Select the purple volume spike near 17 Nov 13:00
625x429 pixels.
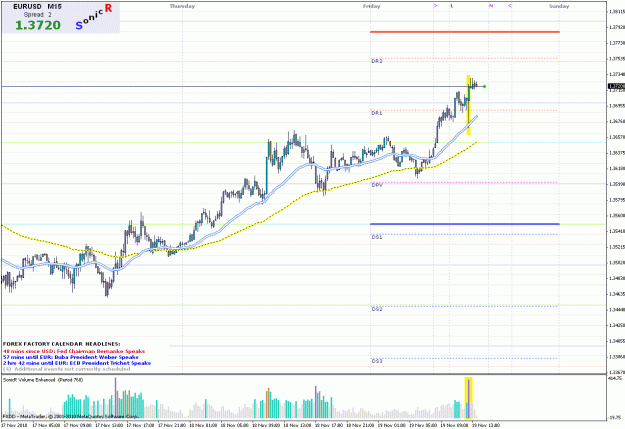pos(116,398)
